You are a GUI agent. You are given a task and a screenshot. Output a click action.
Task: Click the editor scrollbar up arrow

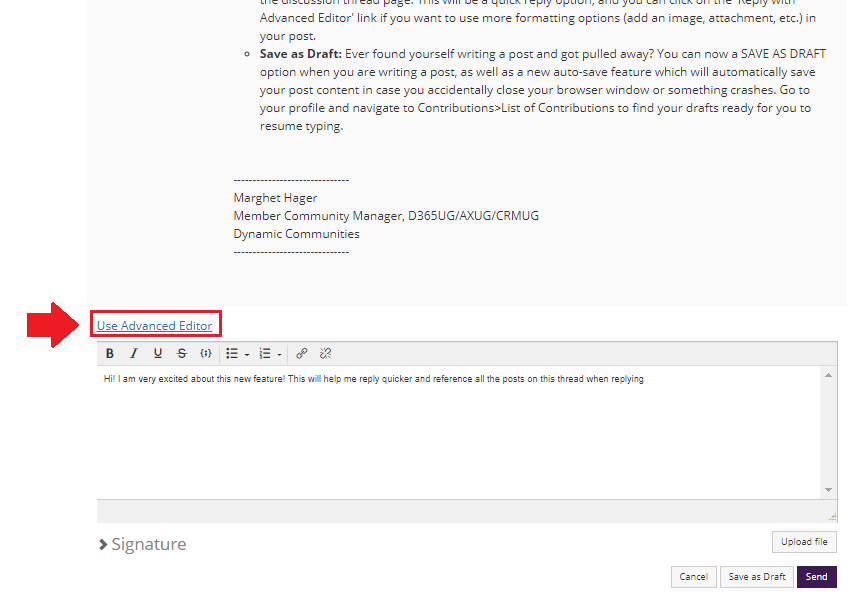point(829,375)
